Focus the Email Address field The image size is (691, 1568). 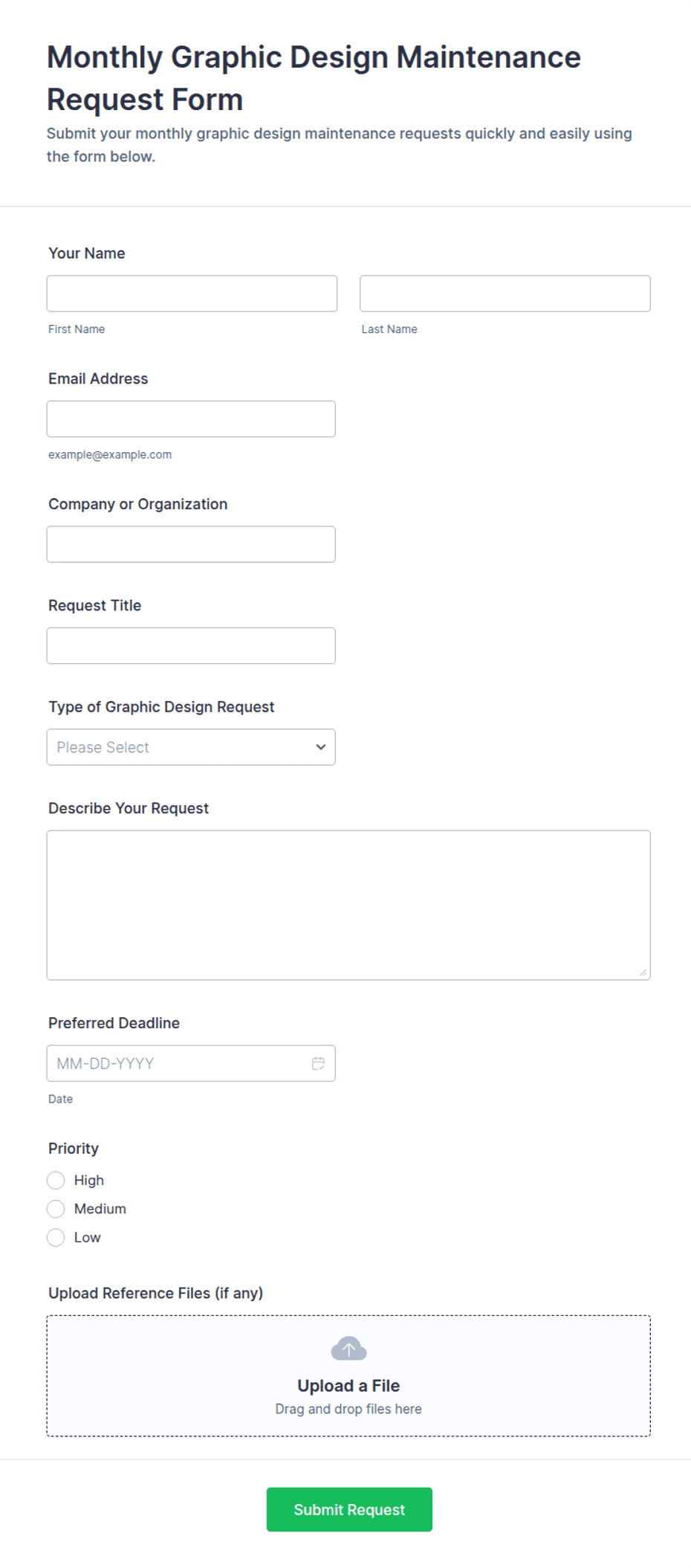191,419
